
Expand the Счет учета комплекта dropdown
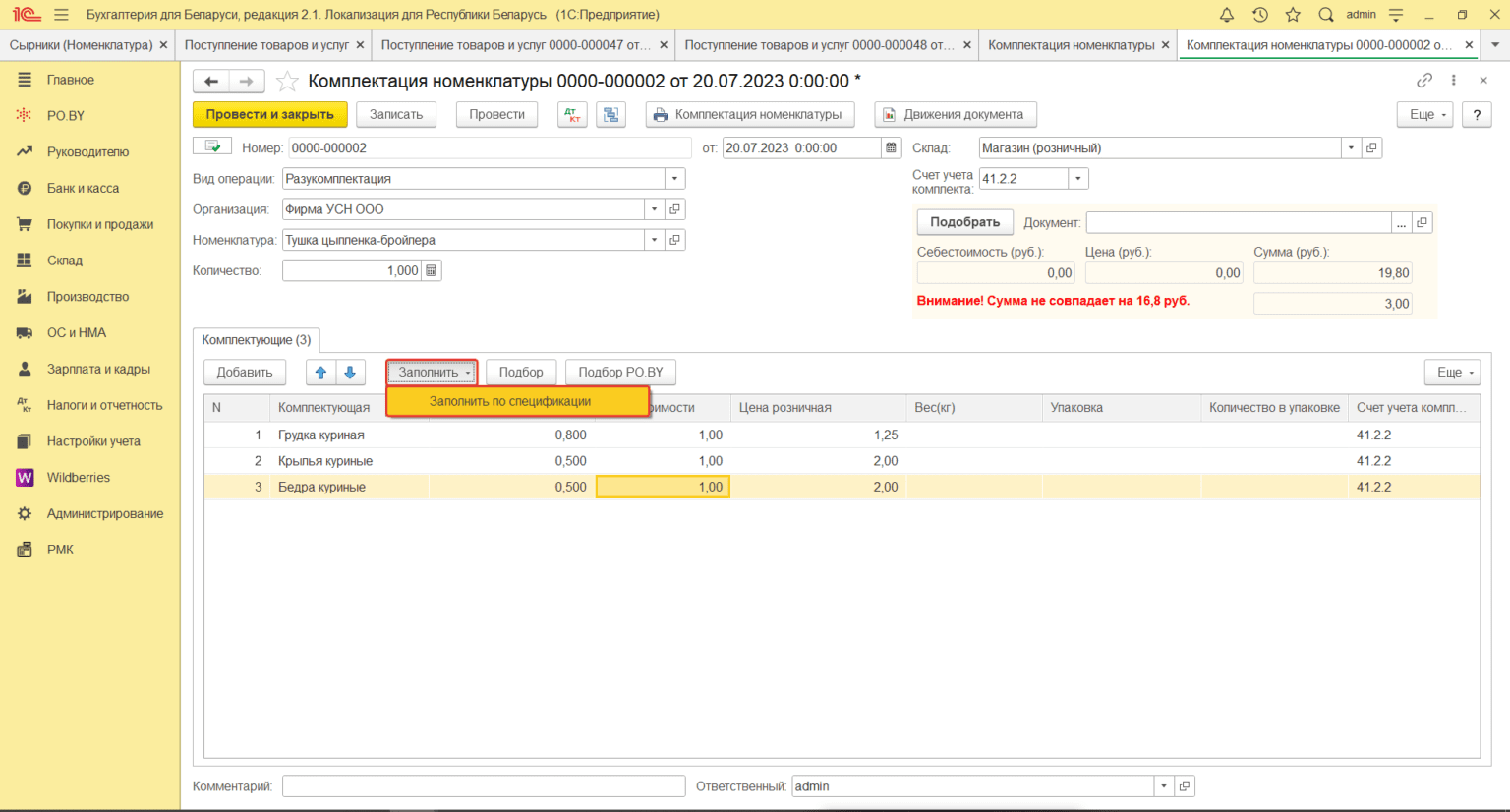tap(1078, 179)
